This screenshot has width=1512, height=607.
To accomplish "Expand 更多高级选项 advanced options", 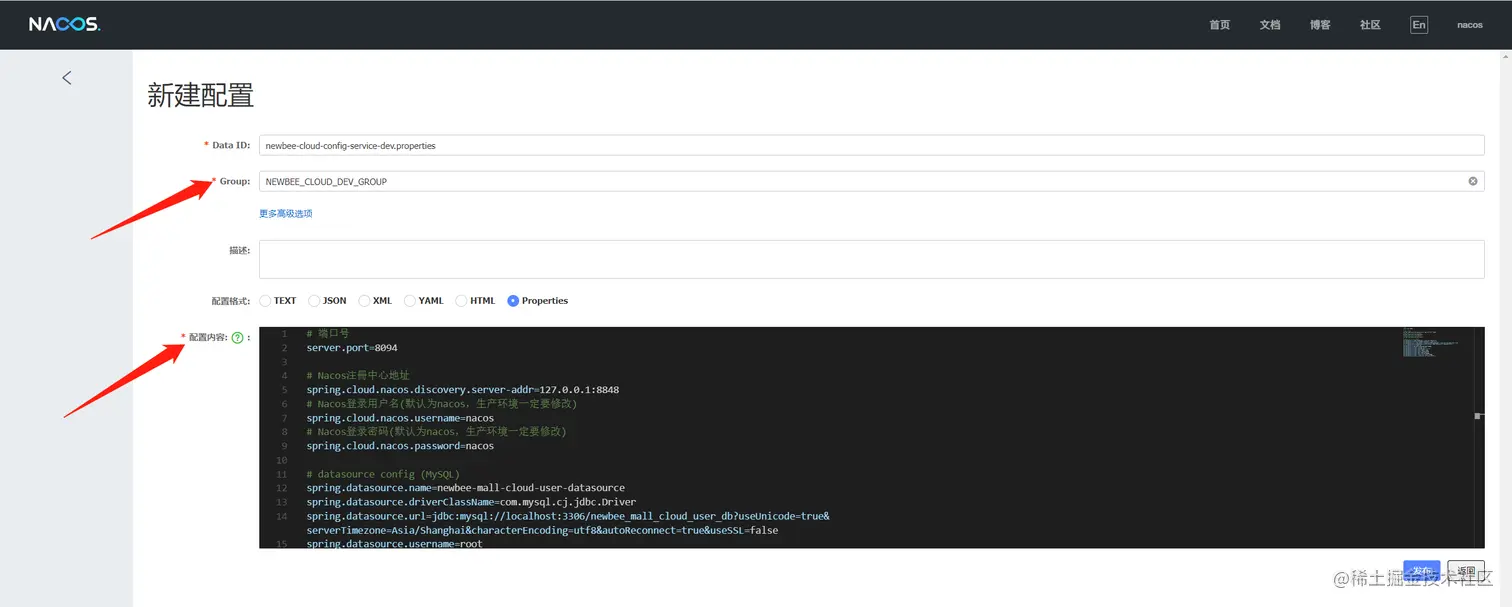I will pos(286,214).
